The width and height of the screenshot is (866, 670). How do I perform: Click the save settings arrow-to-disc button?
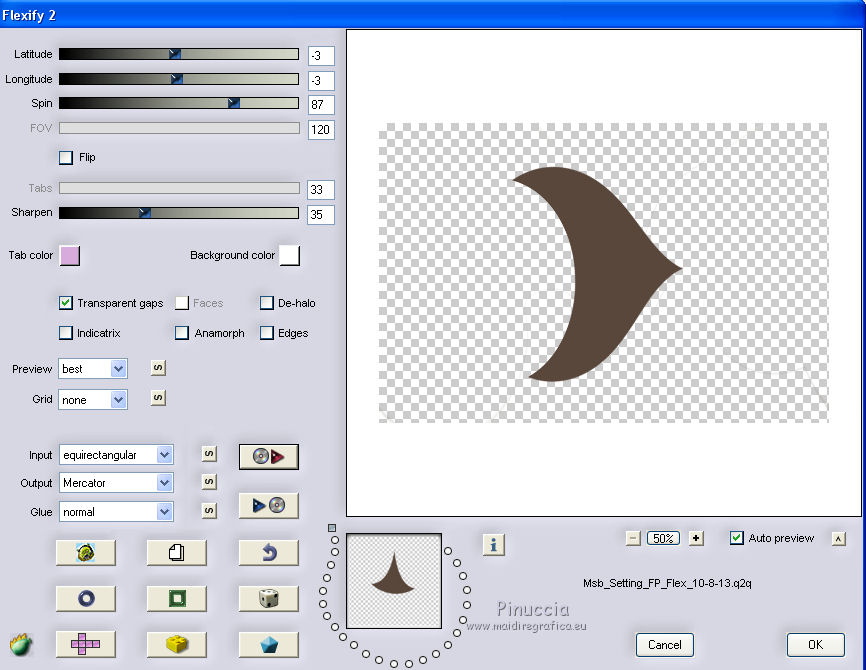click(x=268, y=505)
